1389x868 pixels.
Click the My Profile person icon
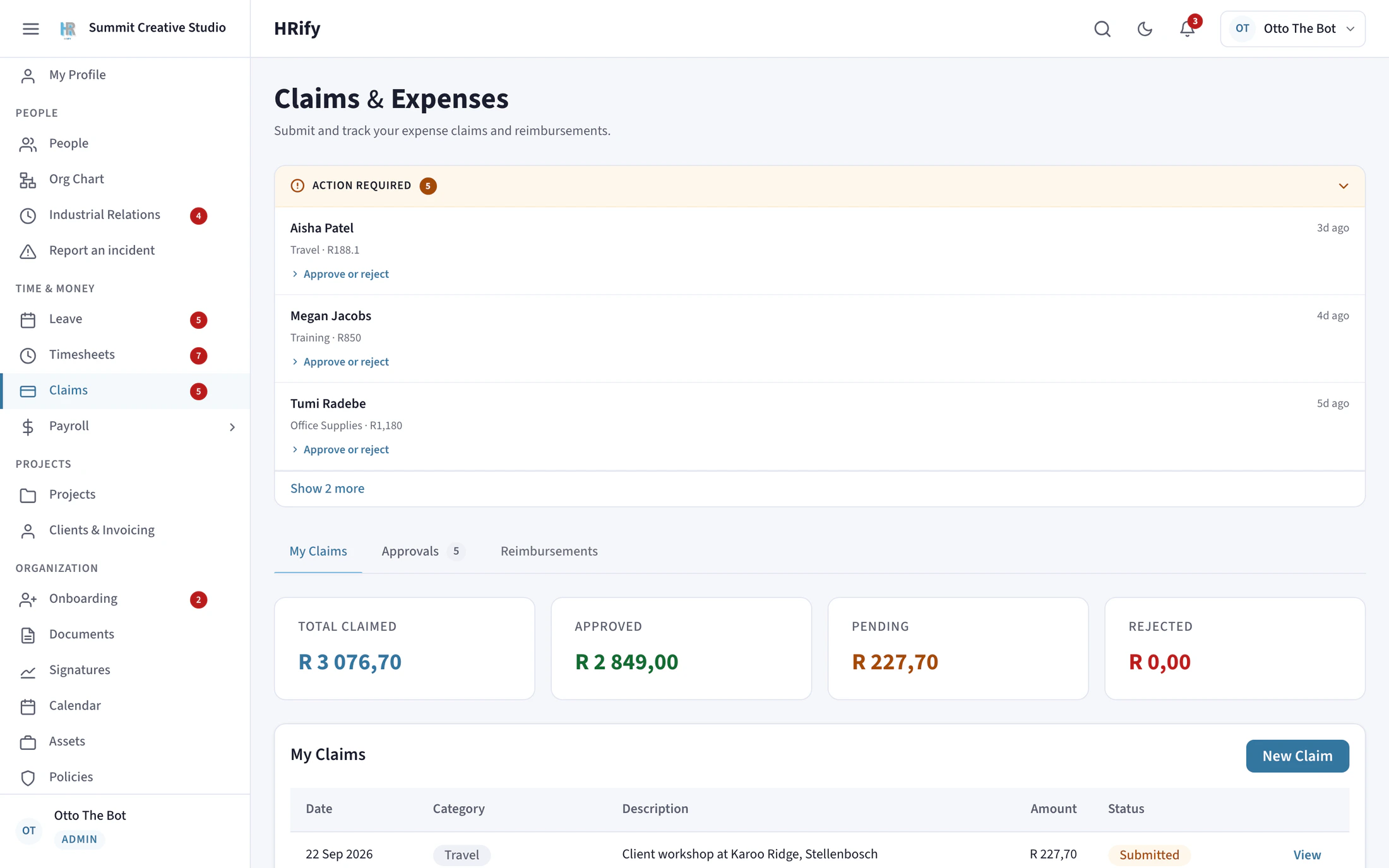[28, 76]
